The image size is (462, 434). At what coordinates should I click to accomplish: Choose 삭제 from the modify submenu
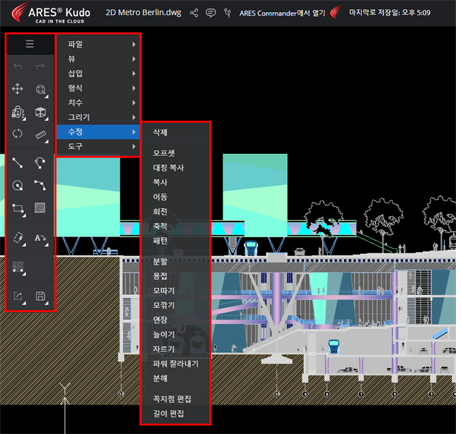tap(176, 132)
